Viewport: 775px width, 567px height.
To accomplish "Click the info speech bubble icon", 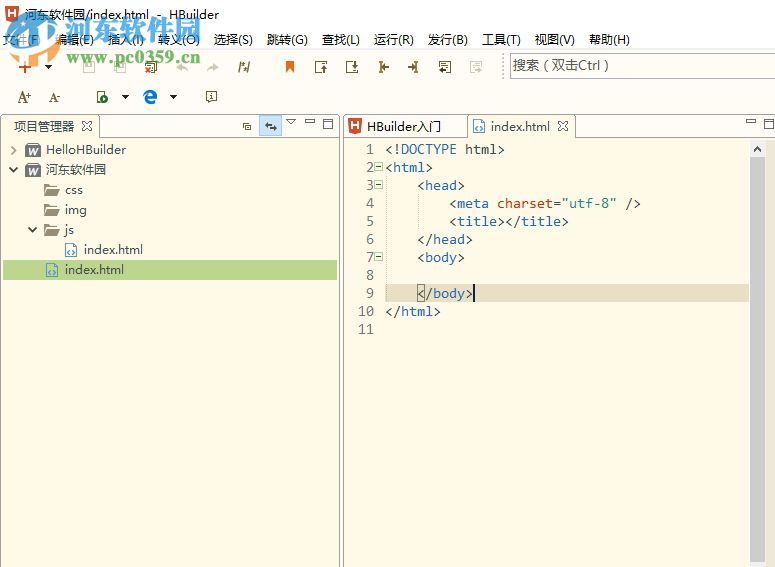I will (212, 97).
